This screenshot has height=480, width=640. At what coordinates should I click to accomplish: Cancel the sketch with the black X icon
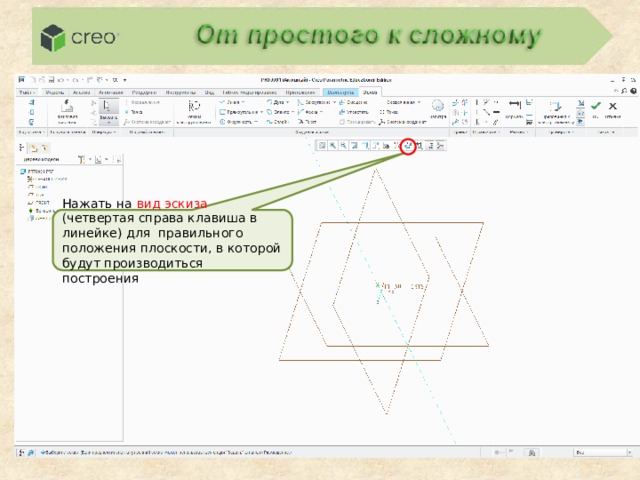pos(613,106)
